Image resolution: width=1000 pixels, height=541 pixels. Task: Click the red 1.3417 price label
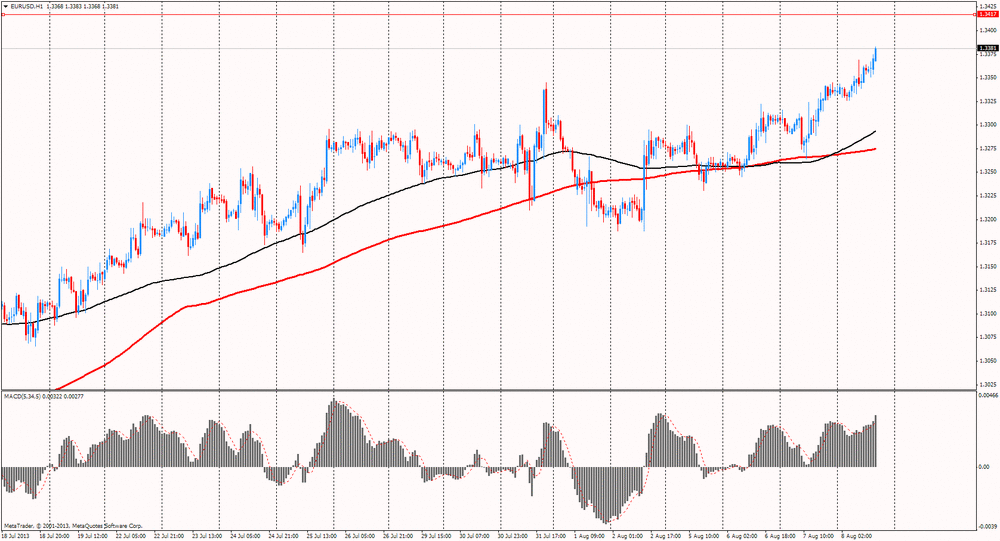point(987,14)
